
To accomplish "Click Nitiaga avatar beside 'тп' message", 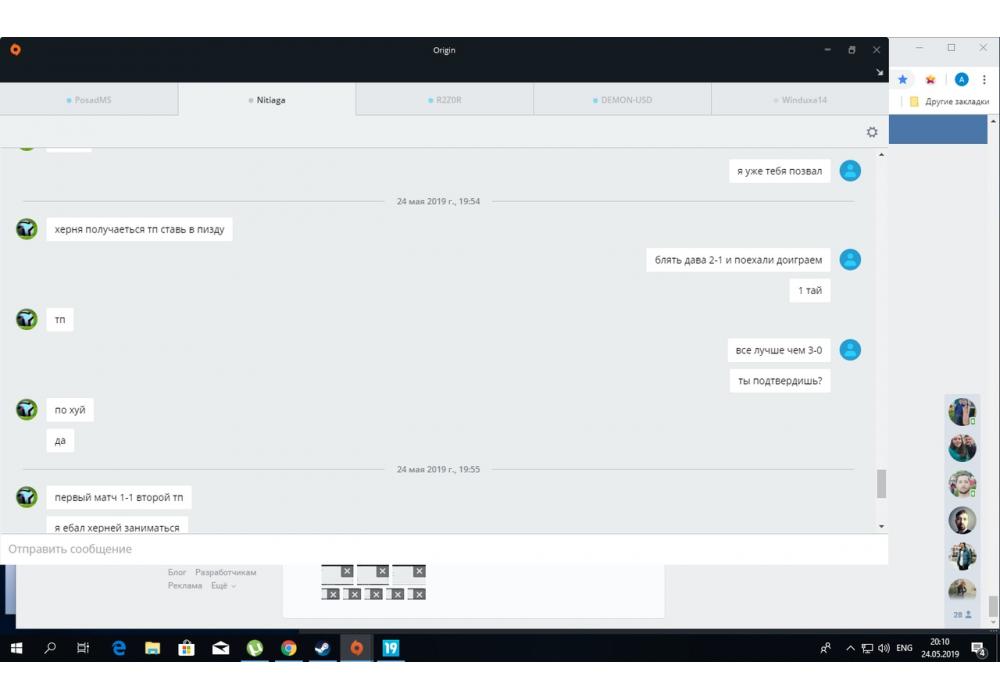I will (x=27, y=319).
